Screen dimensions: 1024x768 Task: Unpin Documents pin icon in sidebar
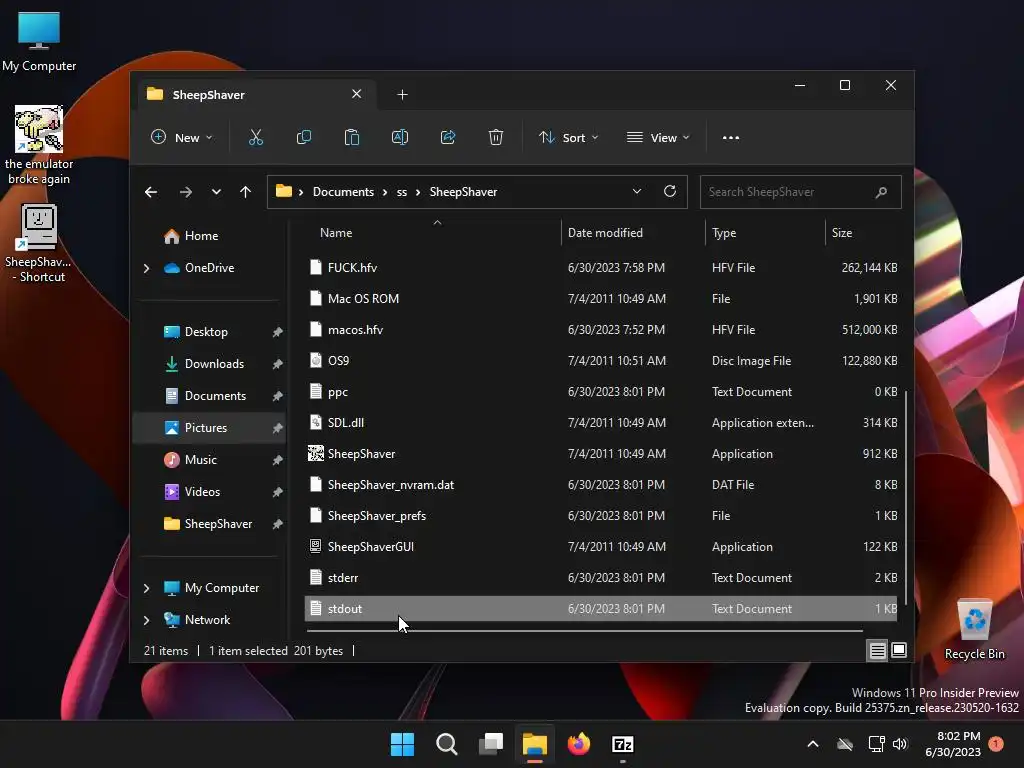[278, 396]
